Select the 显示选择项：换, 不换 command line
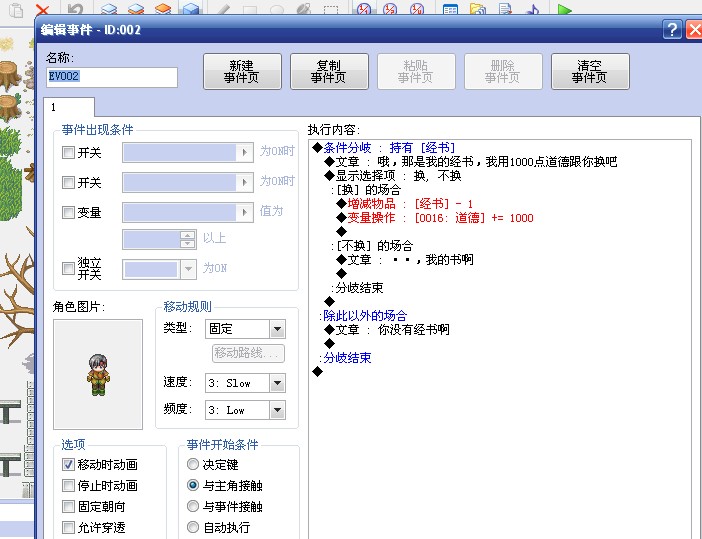The height and width of the screenshot is (539, 702). 393,175
